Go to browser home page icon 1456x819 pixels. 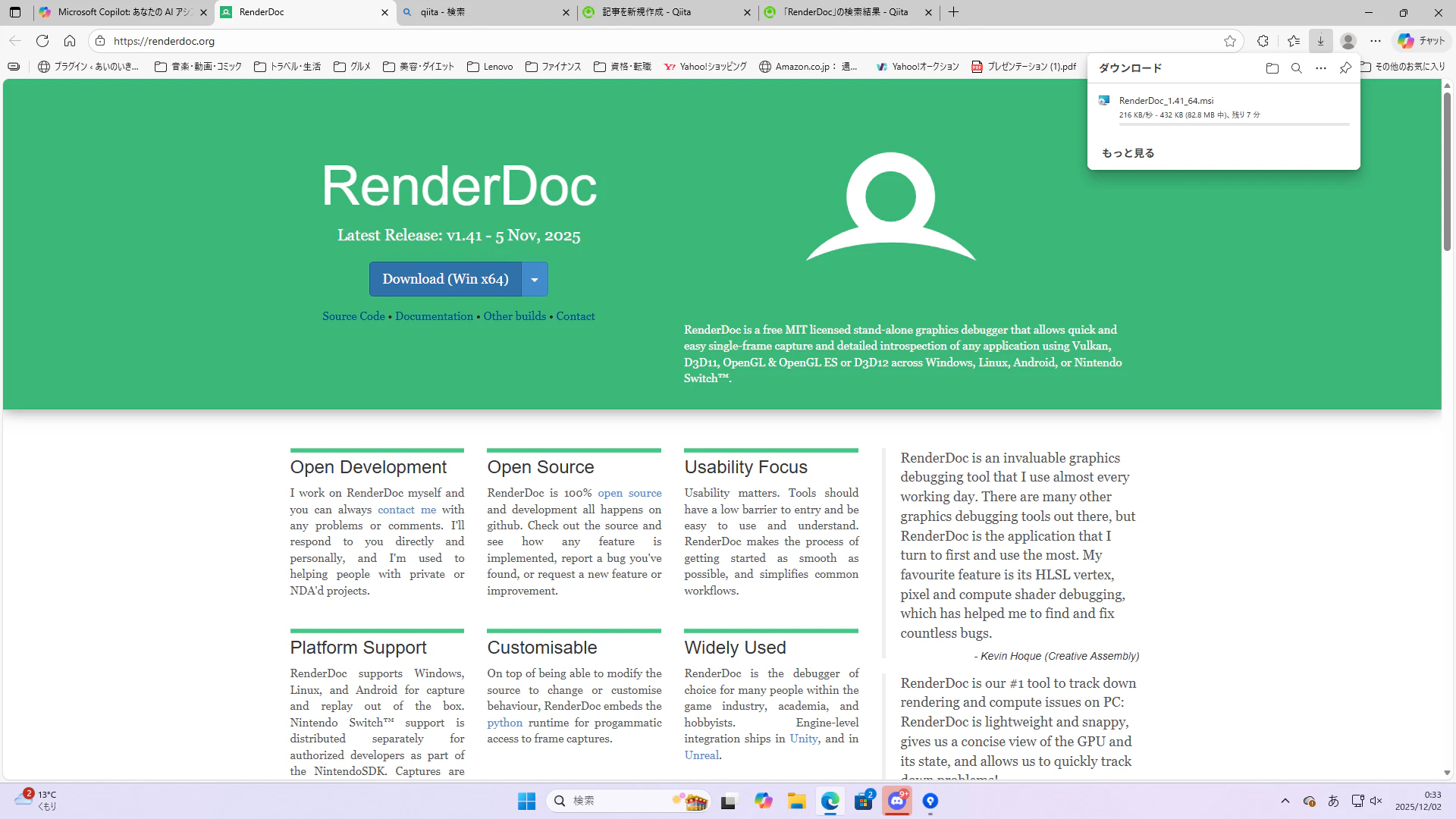[70, 41]
